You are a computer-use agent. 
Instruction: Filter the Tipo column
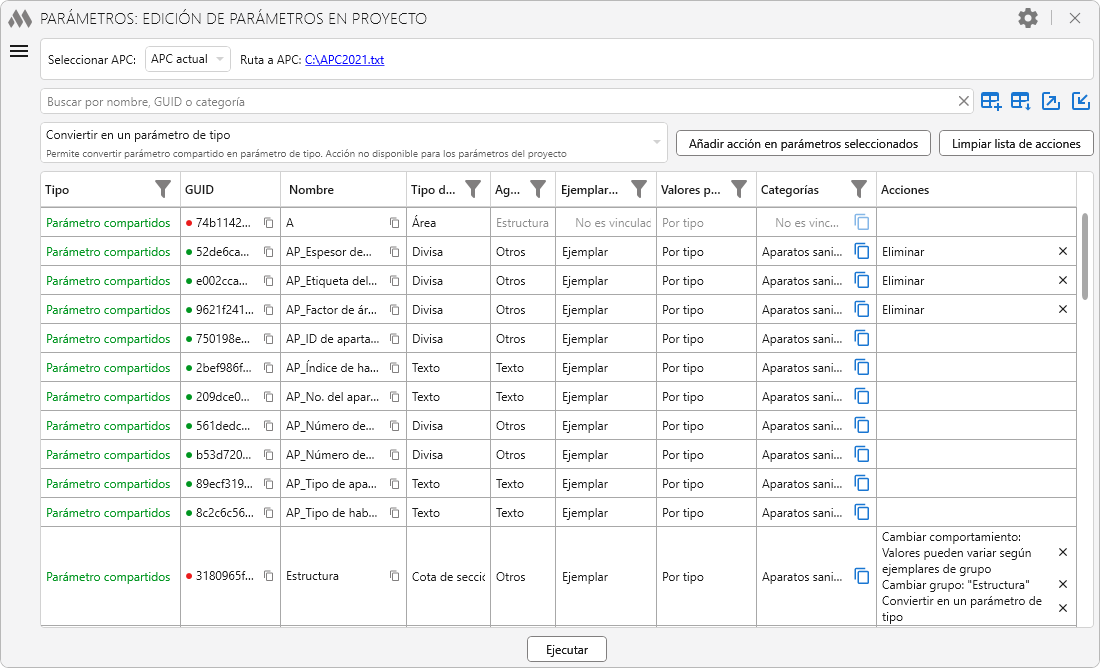163,189
